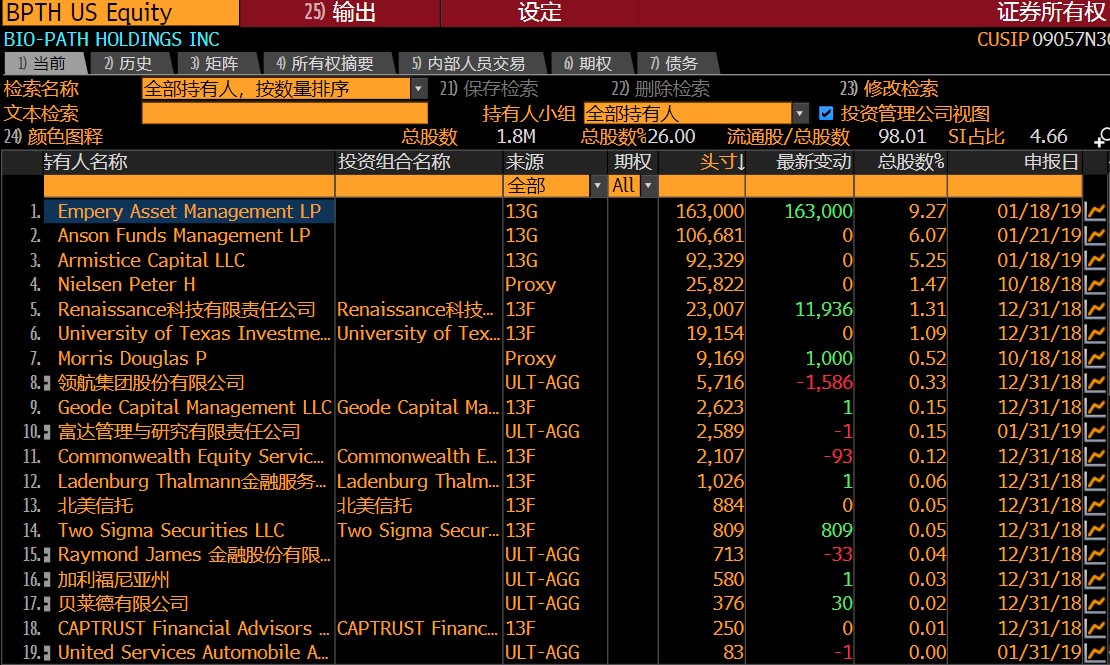Viewport: 1110px width, 665px height.
Task: Open chart icon for Morris Douglas P row
Action: tap(1095, 358)
